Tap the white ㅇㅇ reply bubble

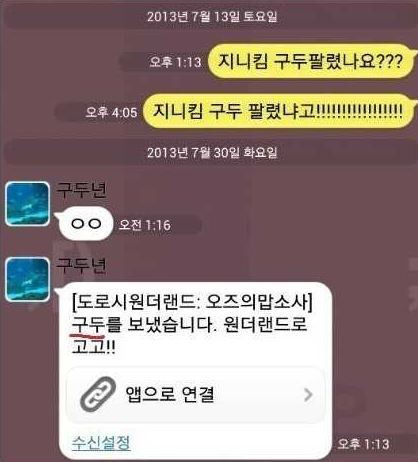pos(85,224)
